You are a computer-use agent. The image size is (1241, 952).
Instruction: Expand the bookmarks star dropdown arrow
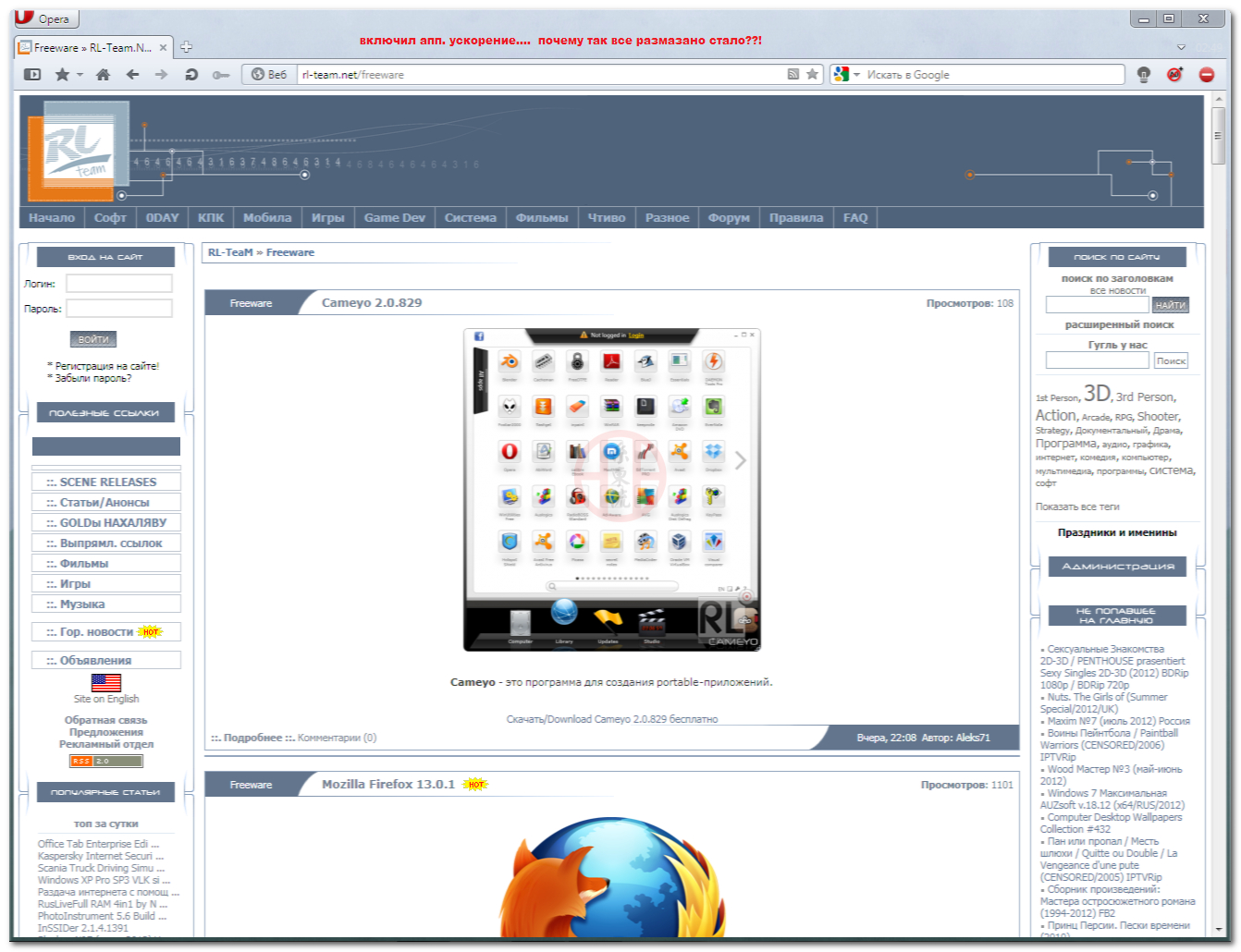click(80, 75)
